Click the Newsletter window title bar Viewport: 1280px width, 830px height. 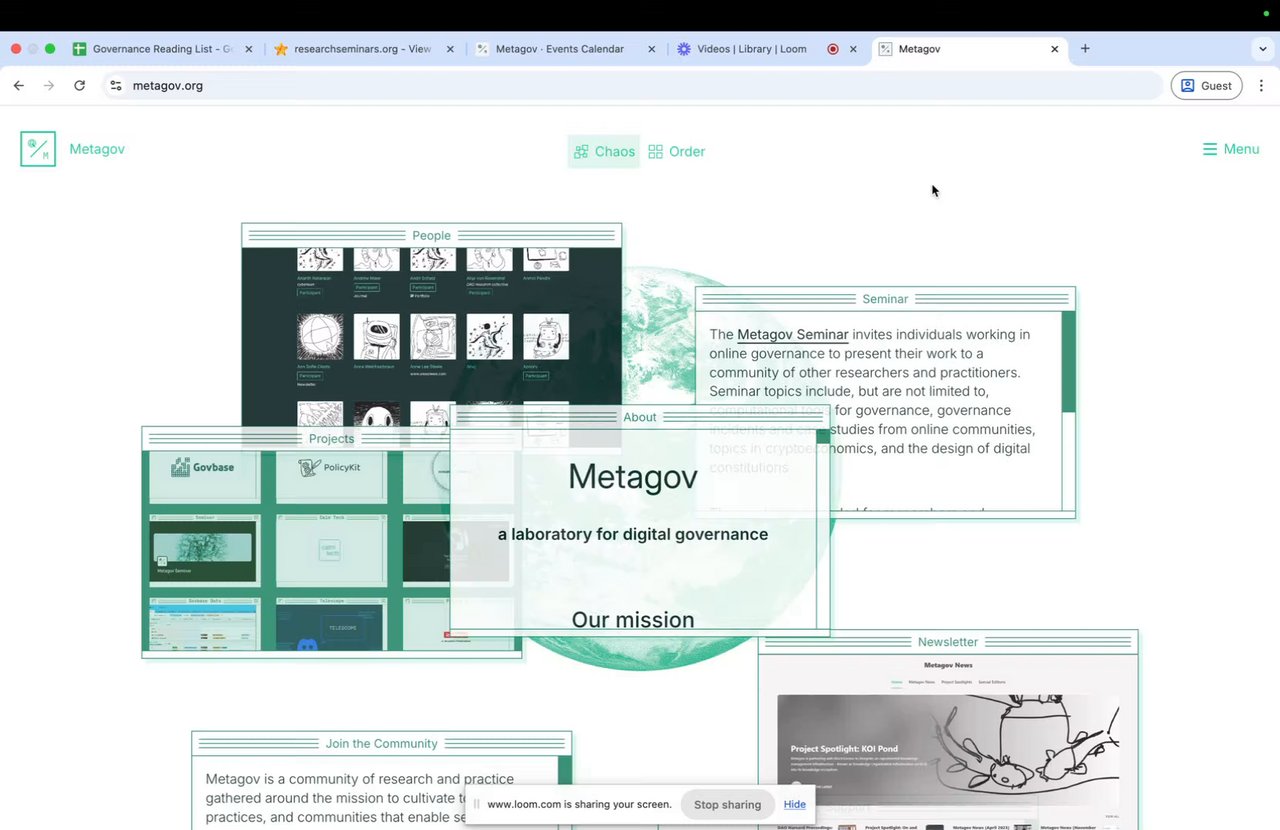point(948,642)
